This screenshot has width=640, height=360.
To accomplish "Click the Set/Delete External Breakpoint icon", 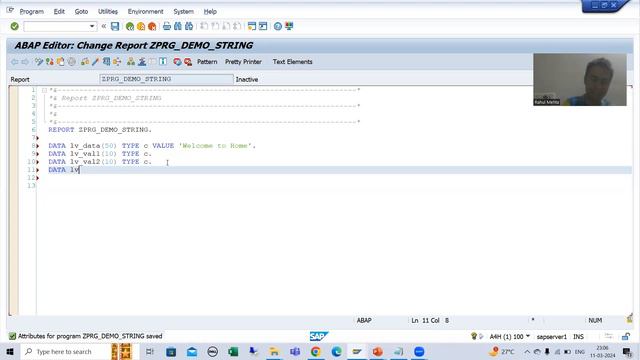I will 188,62.
